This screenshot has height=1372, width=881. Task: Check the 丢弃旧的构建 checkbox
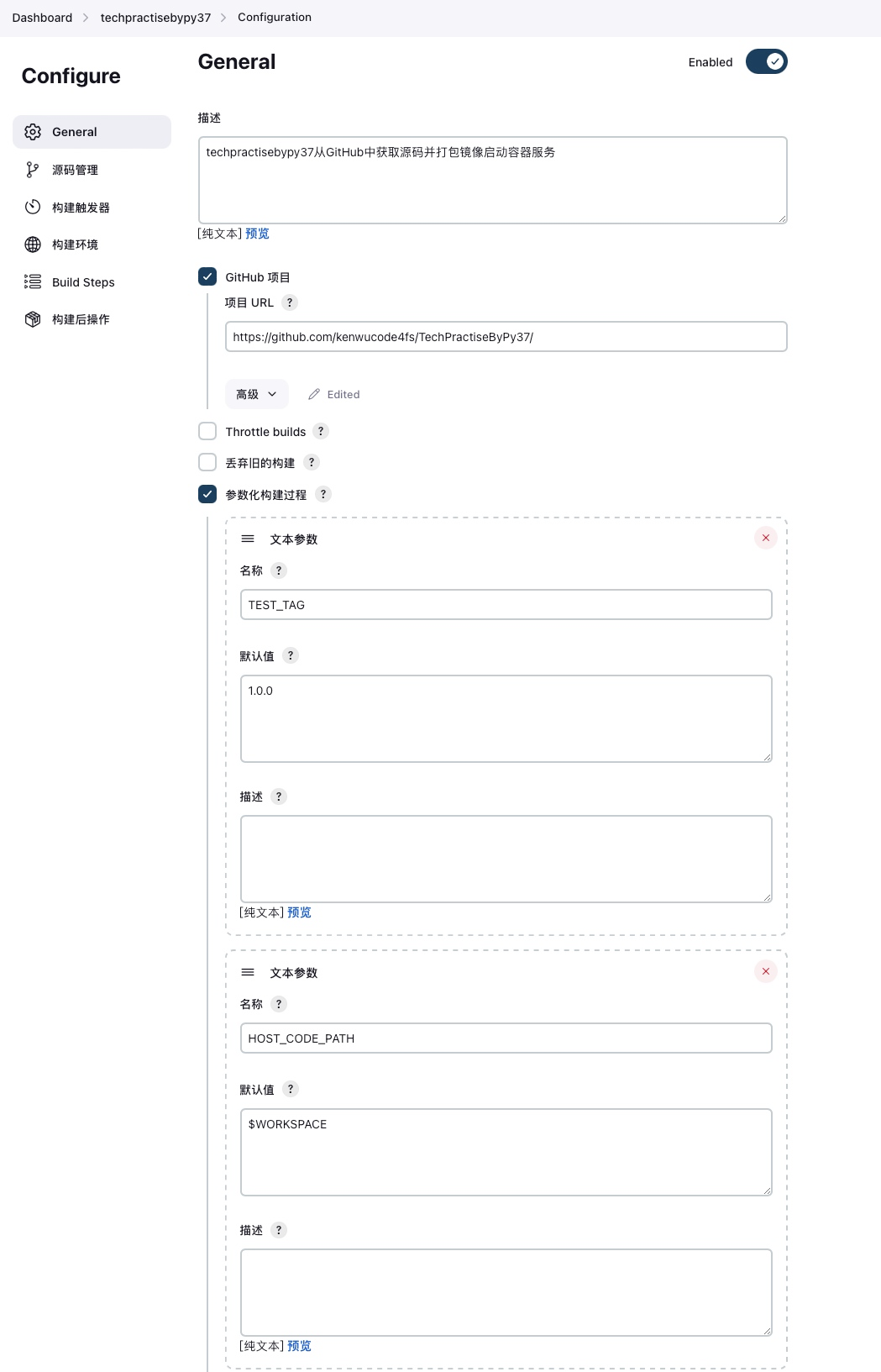(x=207, y=462)
